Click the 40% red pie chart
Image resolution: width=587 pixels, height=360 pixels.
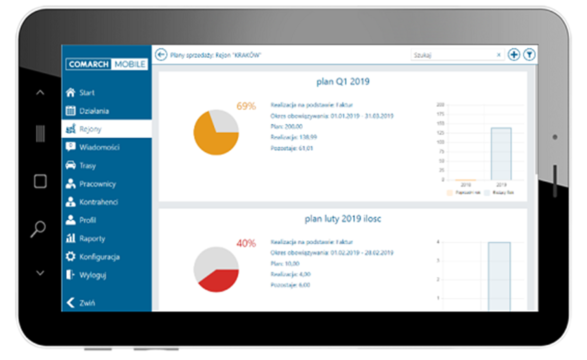(x=216, y=269)
